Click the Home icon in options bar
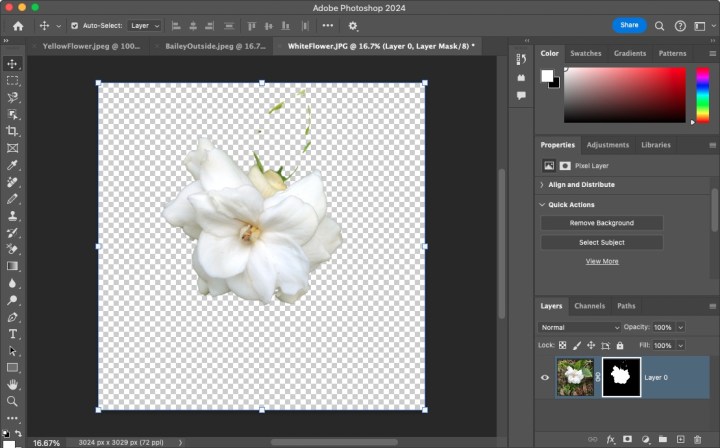 click(17, 25)
